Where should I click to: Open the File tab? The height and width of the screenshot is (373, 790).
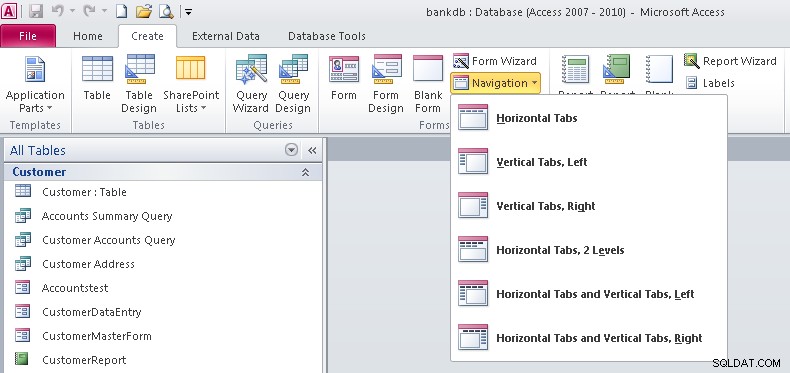pos(28,36)
